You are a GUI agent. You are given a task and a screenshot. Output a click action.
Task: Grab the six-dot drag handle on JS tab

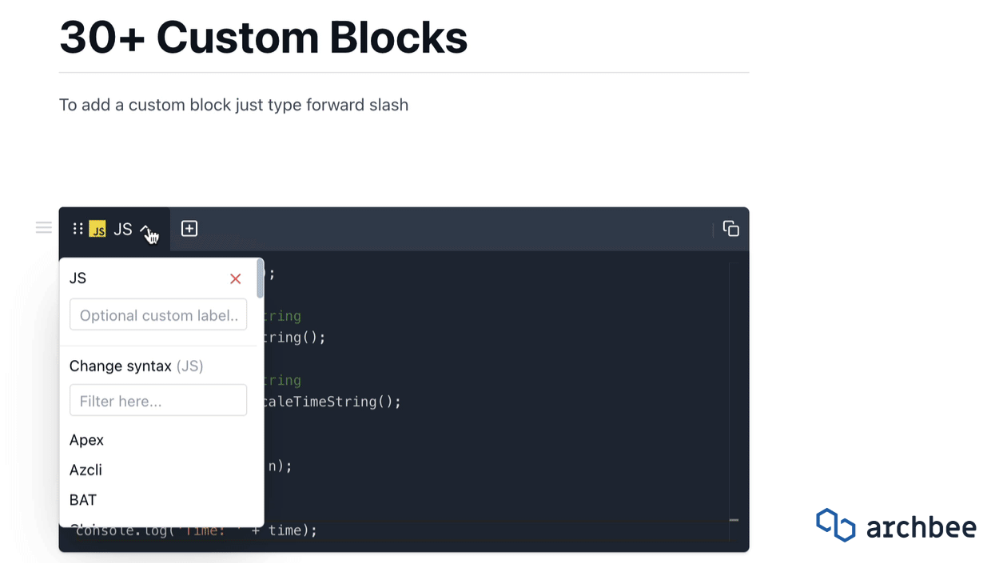pyautogui.click(x=78, y=229)
